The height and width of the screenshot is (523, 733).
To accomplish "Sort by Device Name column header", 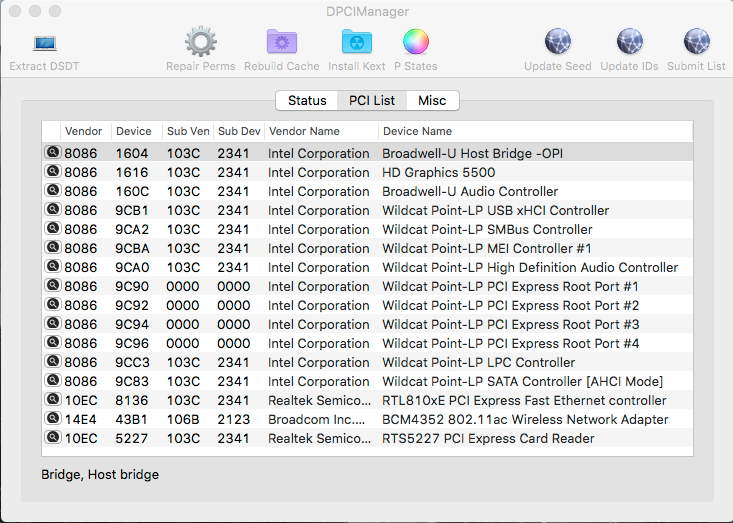I will point(535,131).
